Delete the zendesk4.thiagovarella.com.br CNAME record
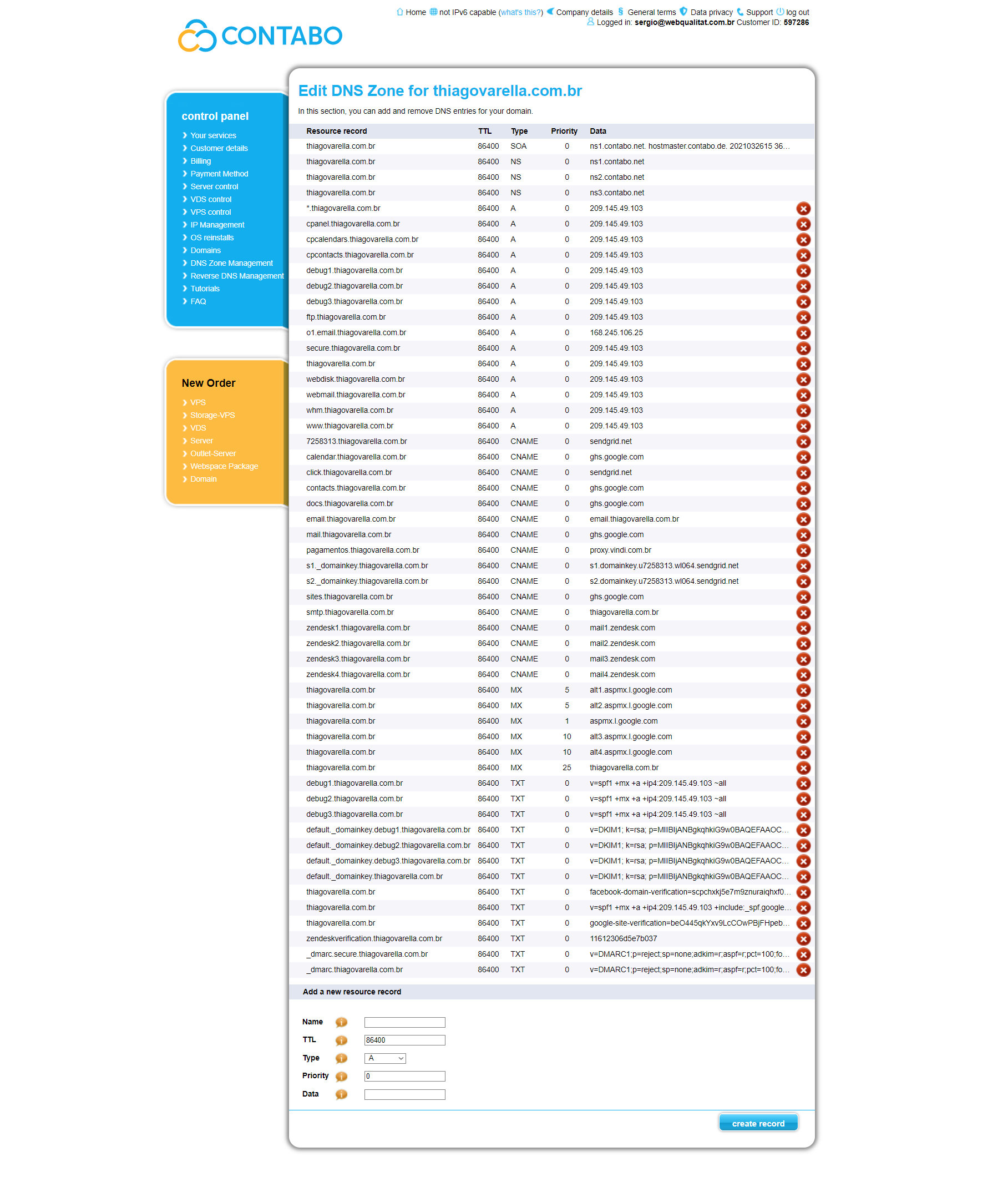The image size is (1008, 1182). click(x=803, y=675)
